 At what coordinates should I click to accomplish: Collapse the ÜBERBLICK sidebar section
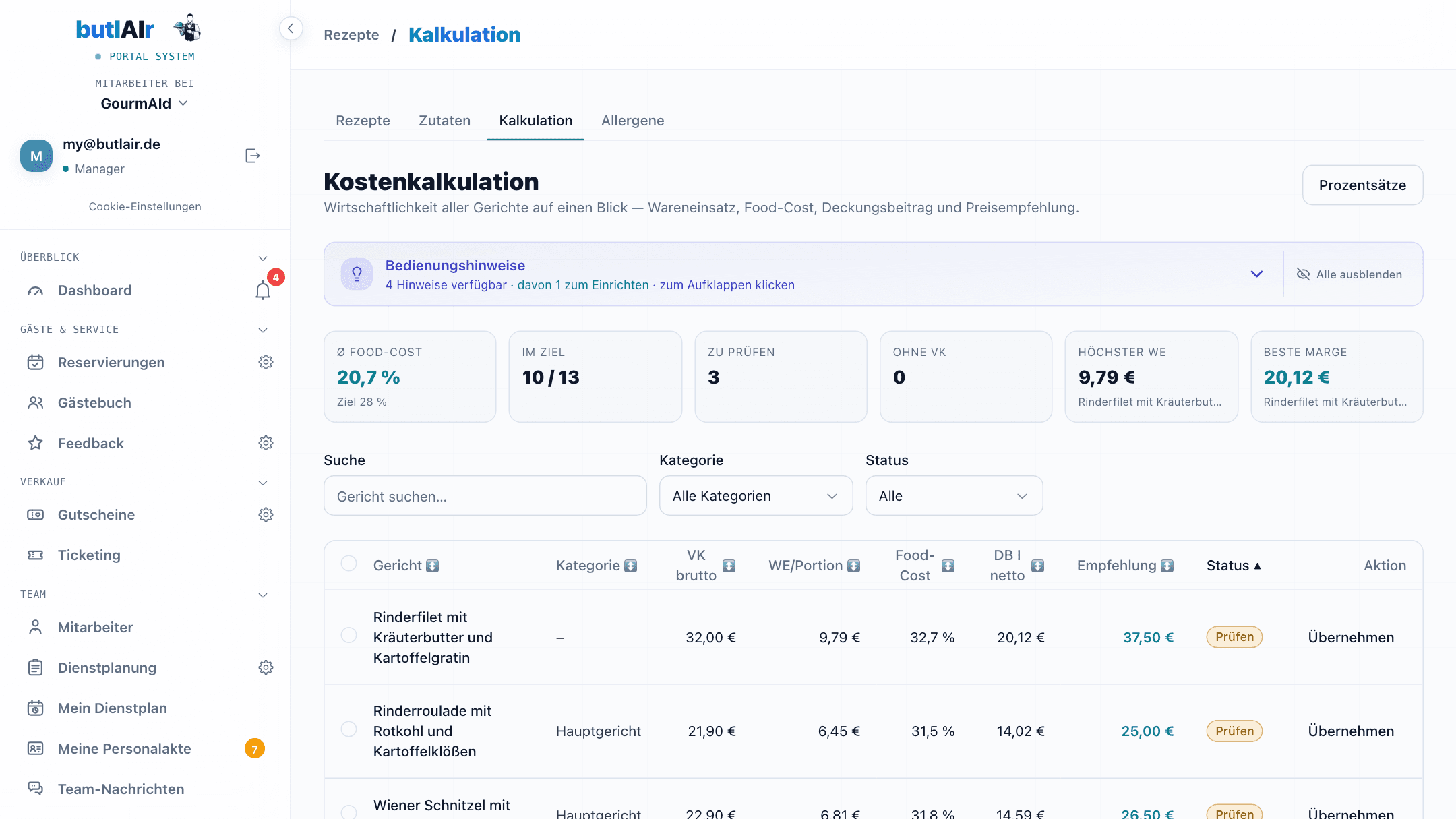click(263, 258)
